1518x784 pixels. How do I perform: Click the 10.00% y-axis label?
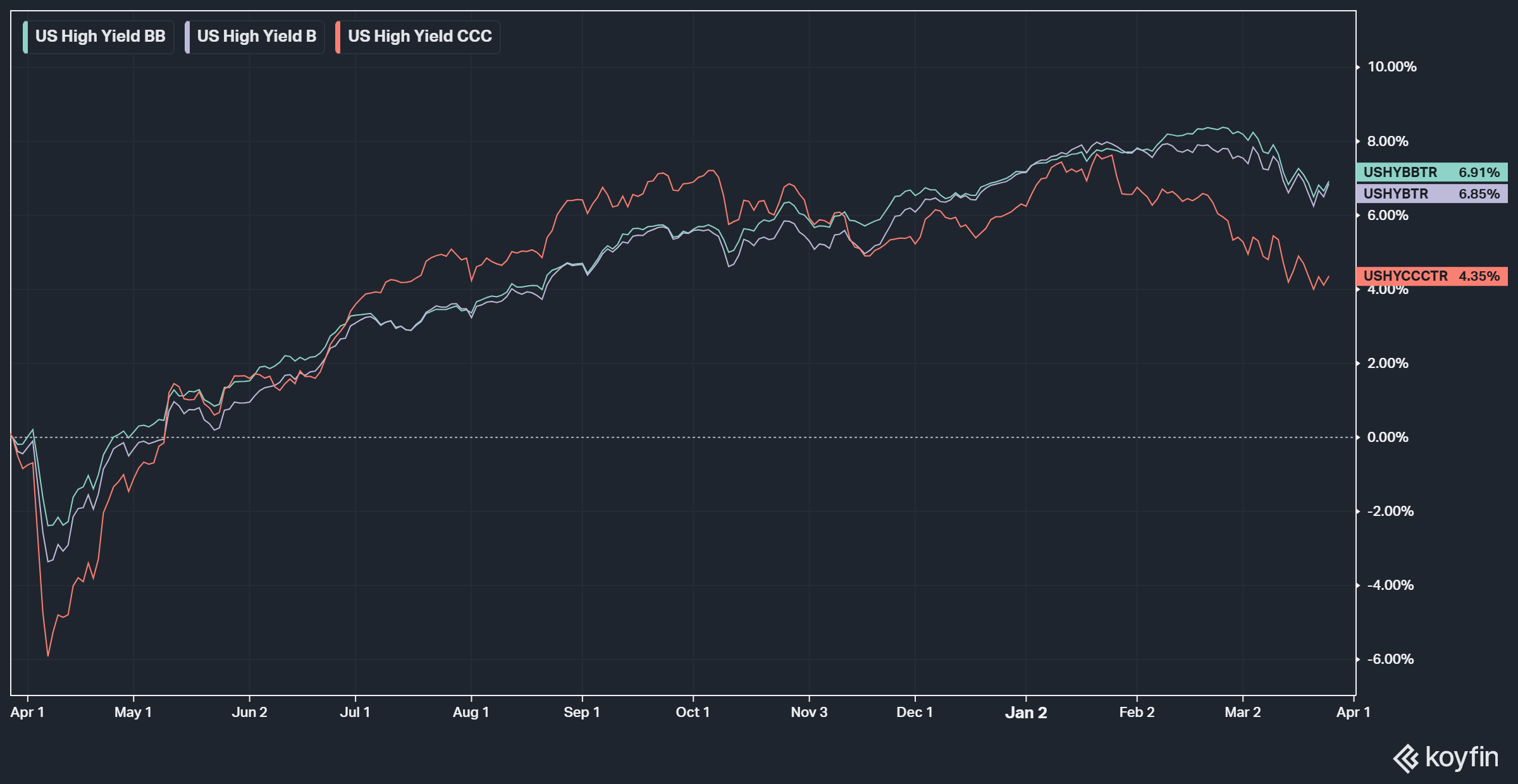[1391, 67]
